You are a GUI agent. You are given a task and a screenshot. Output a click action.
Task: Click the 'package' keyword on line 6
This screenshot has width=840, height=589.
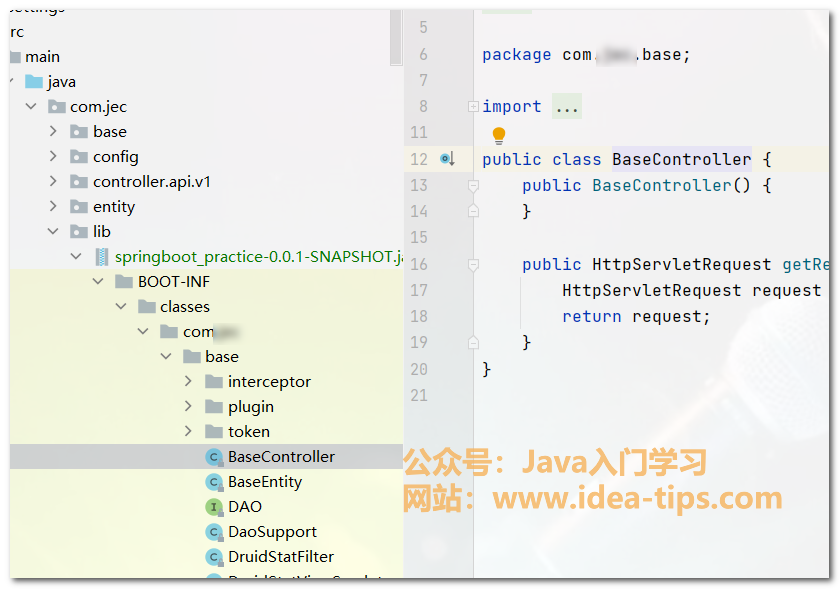click(516, 55)
